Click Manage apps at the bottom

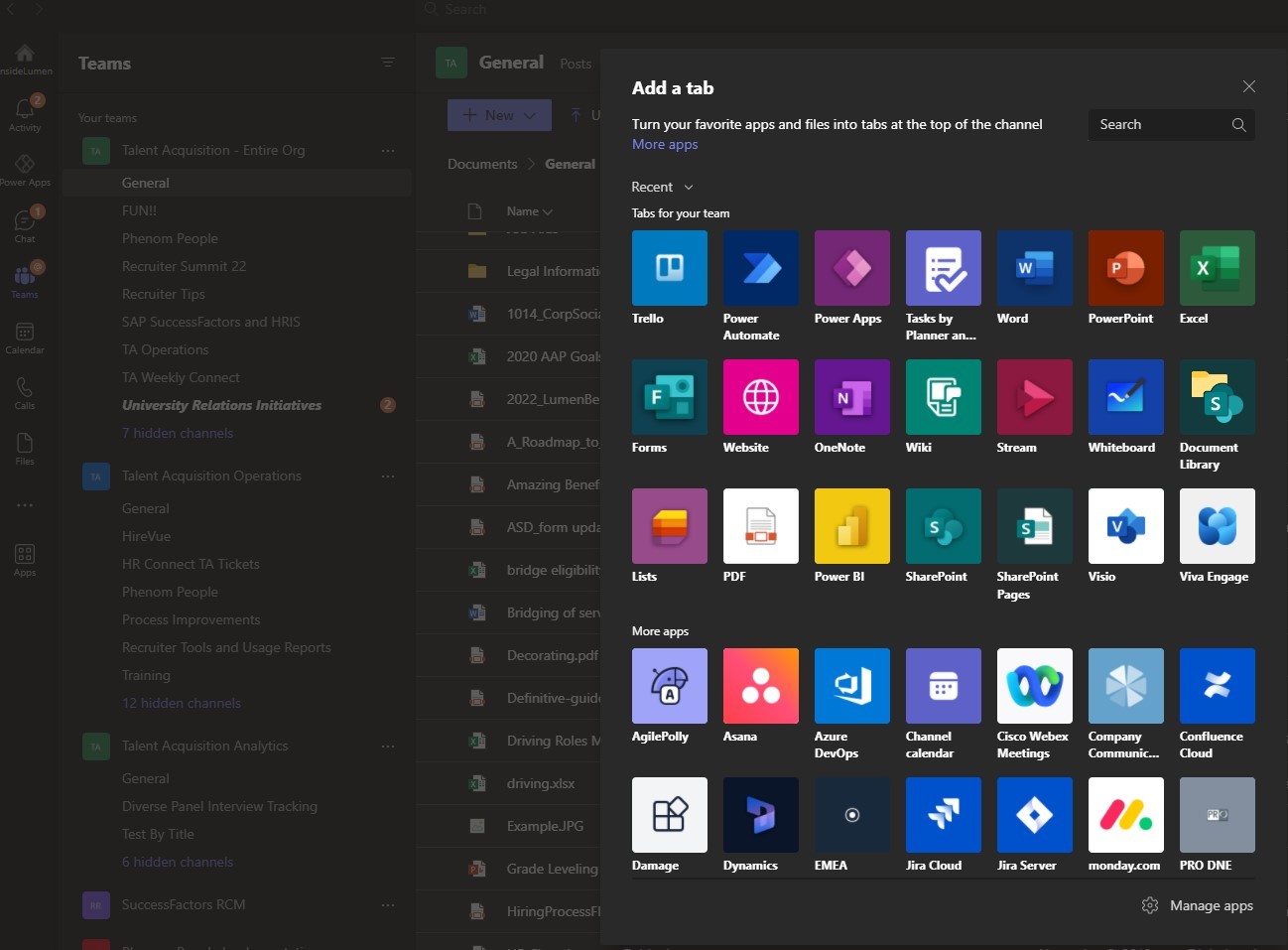click(1198, 905)
